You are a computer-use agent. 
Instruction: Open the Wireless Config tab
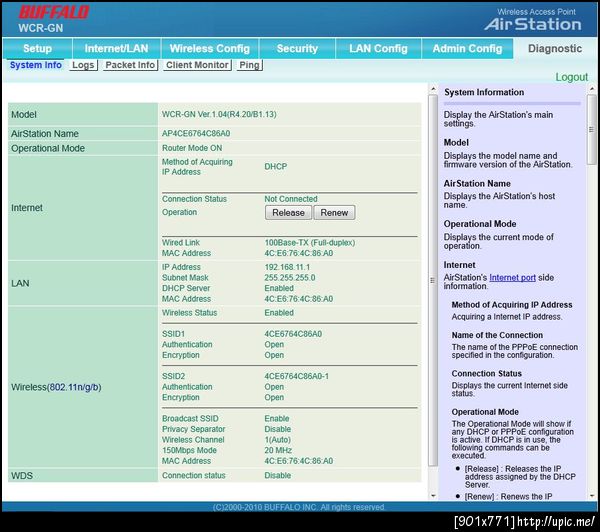click(x=210, y=49)
